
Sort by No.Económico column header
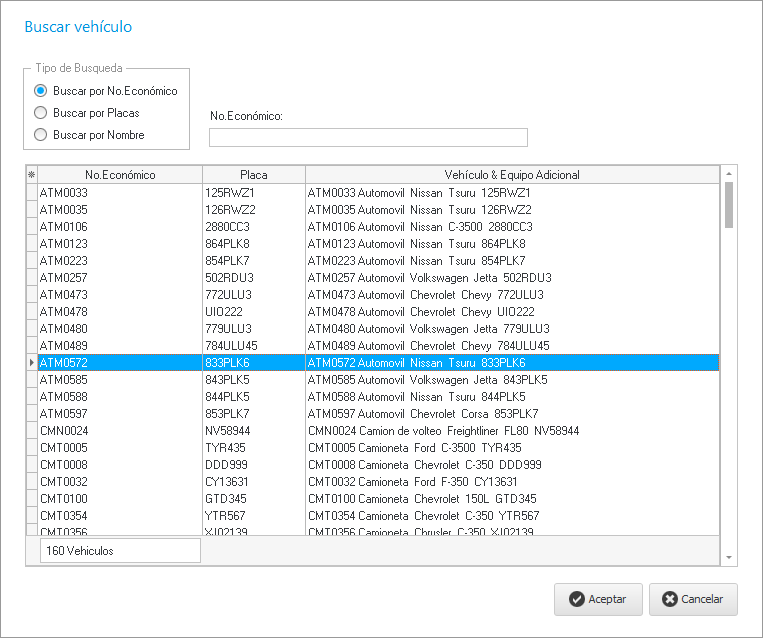point(120,175)
